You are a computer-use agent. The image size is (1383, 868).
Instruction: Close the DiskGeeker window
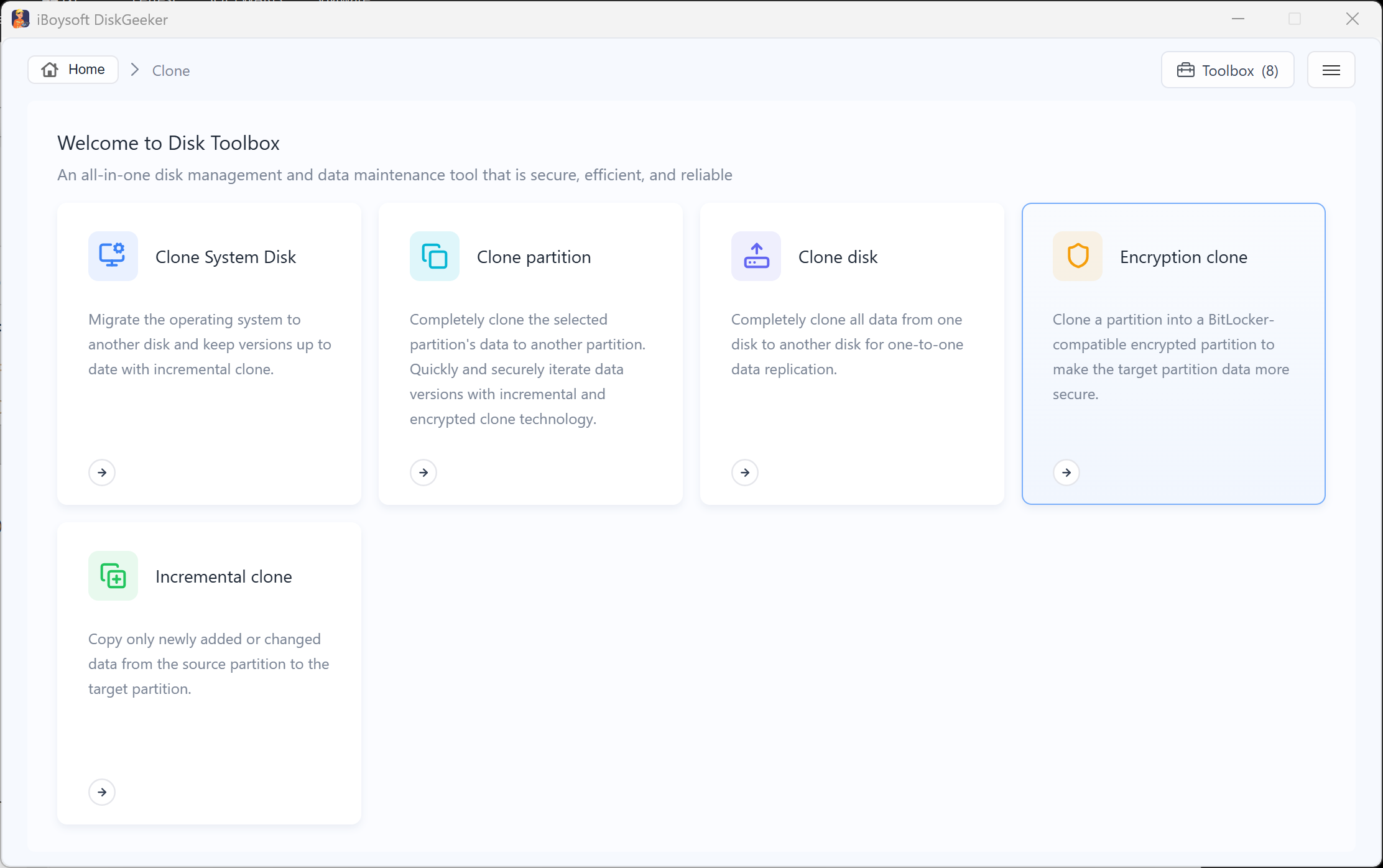click(1353, 19)
